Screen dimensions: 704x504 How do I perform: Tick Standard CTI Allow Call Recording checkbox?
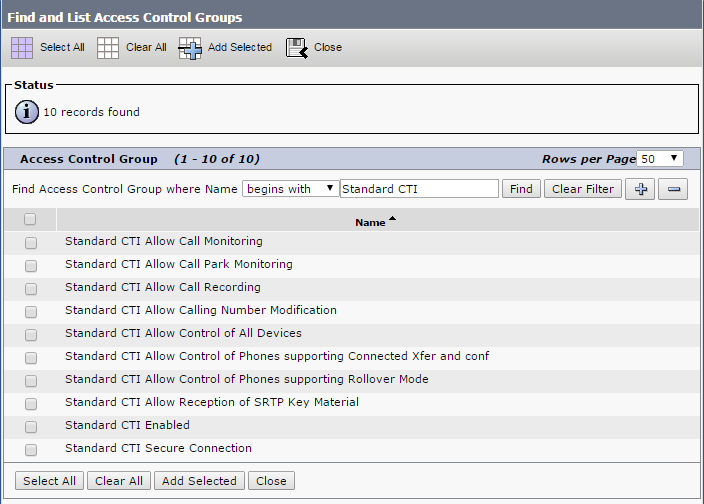tap(31, 288)
